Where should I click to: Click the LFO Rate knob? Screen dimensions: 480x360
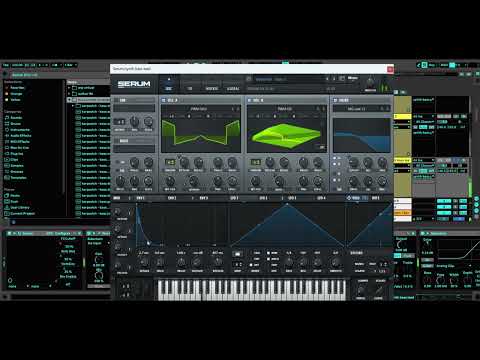tap(289, 262)
